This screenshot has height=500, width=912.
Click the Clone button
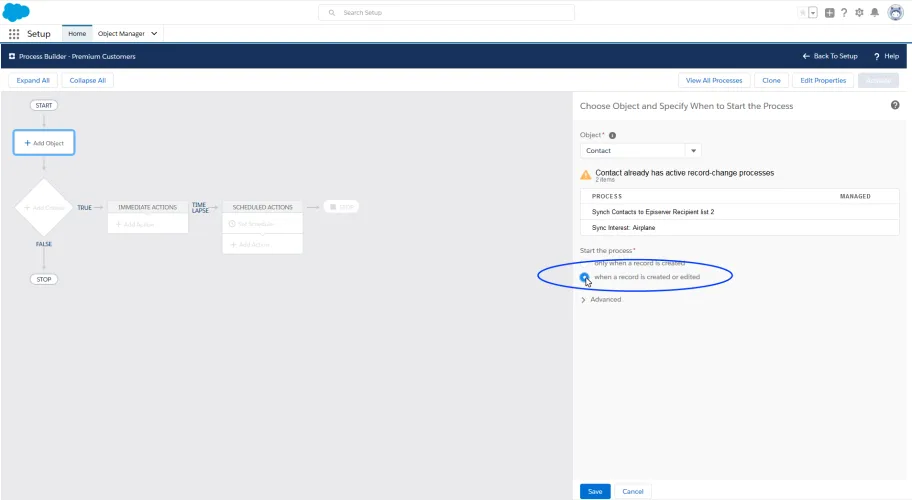click(771, 80)
